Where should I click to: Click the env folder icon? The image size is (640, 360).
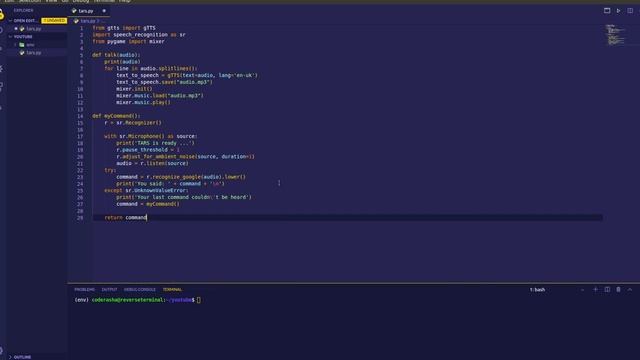tap(22, 45)
